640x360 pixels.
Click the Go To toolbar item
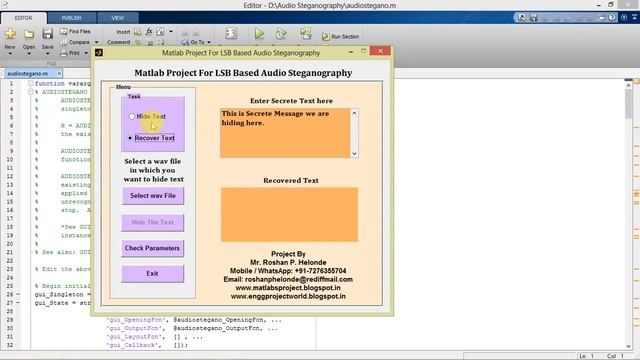(193, 42)
